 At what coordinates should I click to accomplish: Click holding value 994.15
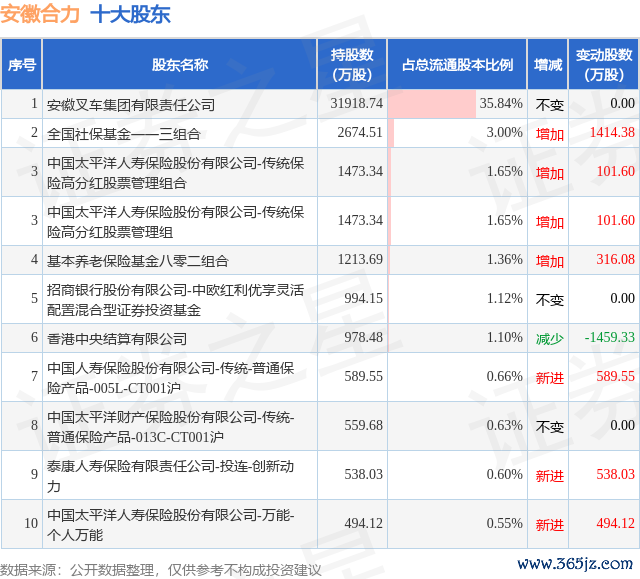tap(363, 299)
